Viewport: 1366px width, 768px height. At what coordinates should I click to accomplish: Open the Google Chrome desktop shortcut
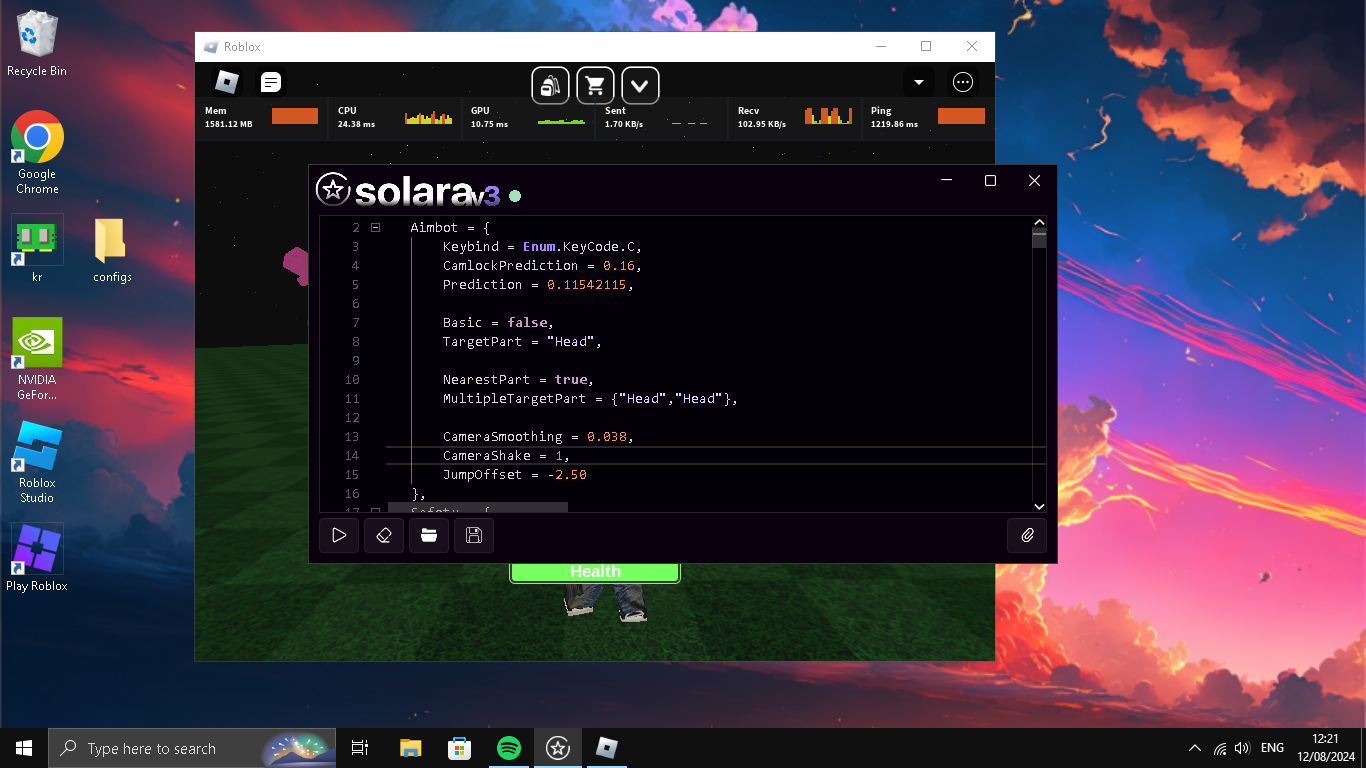pyautogui.click(x=37, y=152)
